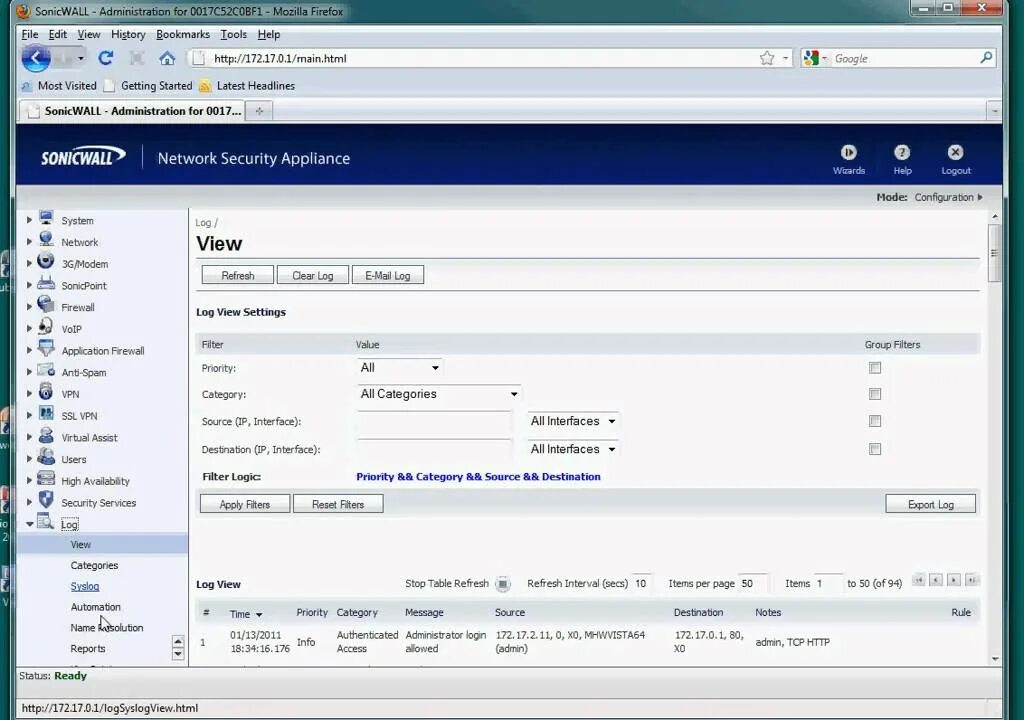This screenshot has height=720, width=1024.
Task: Click the SSL VPN icon in sidebar
Action: click(46, 413)
